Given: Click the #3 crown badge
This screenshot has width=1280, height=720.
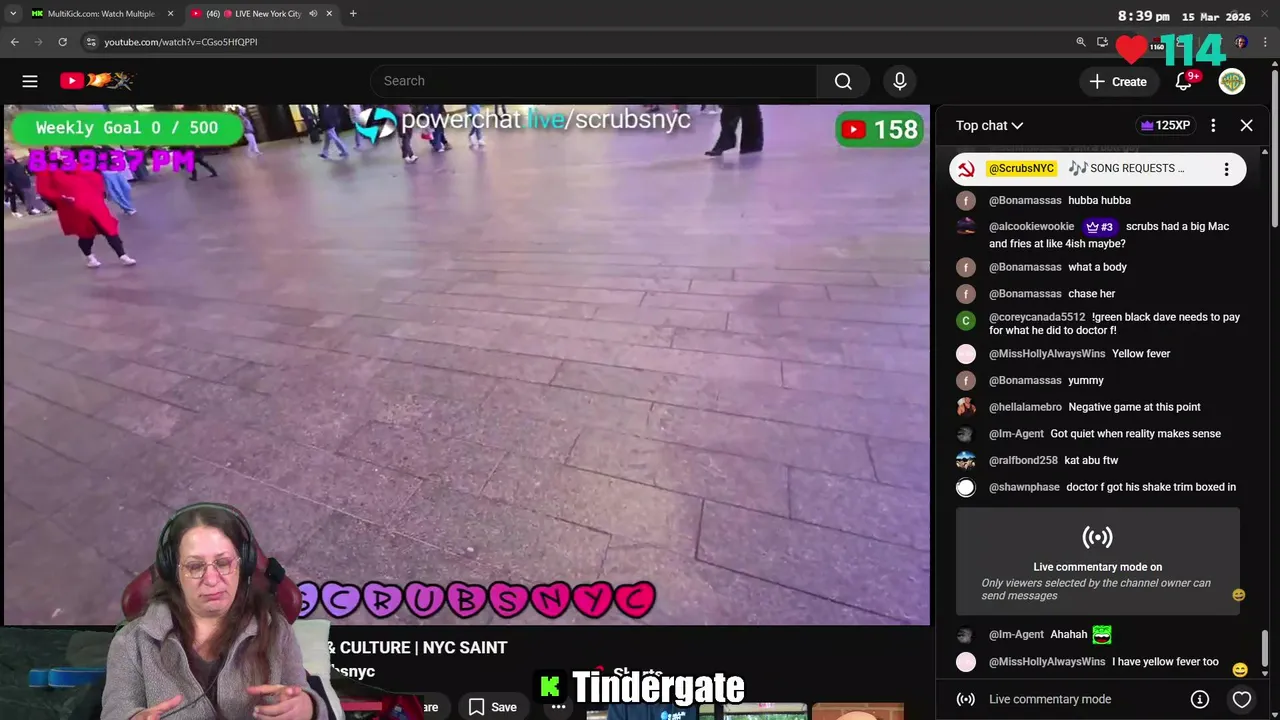Looking at the screenshot, I should tap(1100, 226).
